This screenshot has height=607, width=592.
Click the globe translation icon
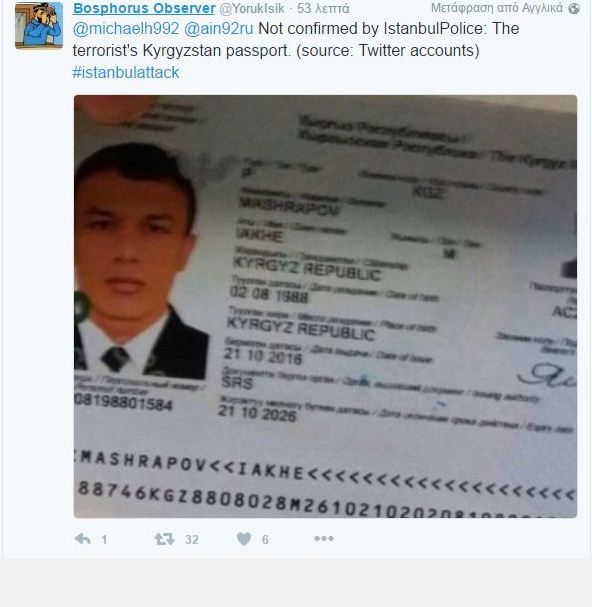click(x=574, y=9)
